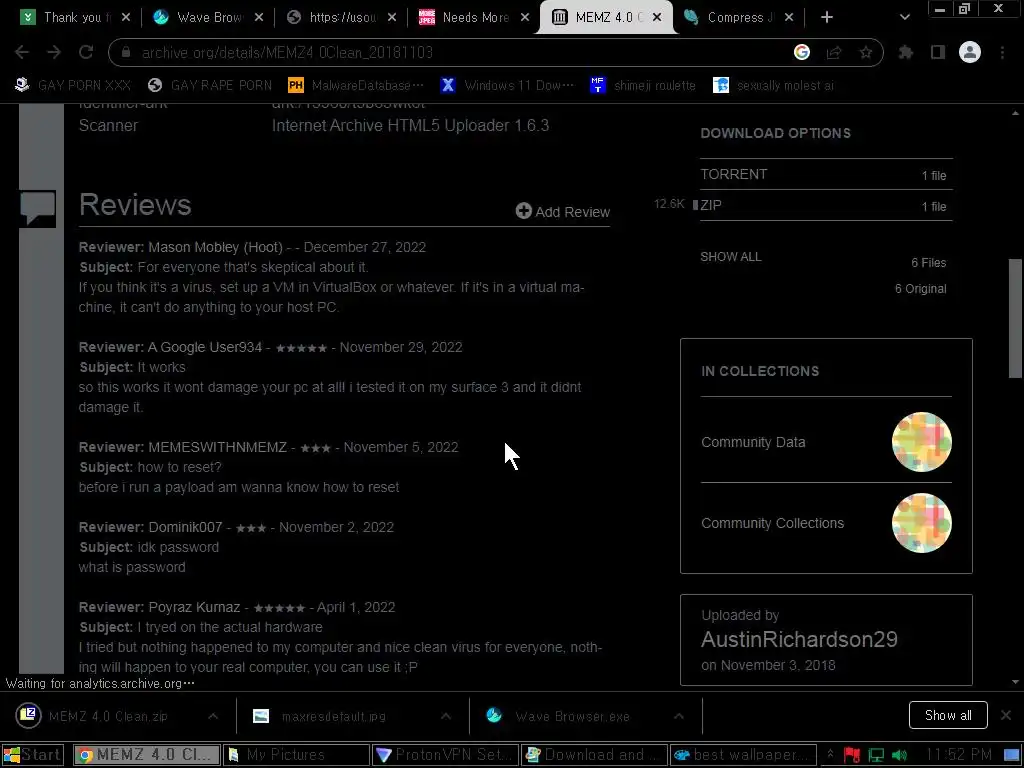Open the Community Collections link
Screen dimensions: 1024x768
pos(773,523)
